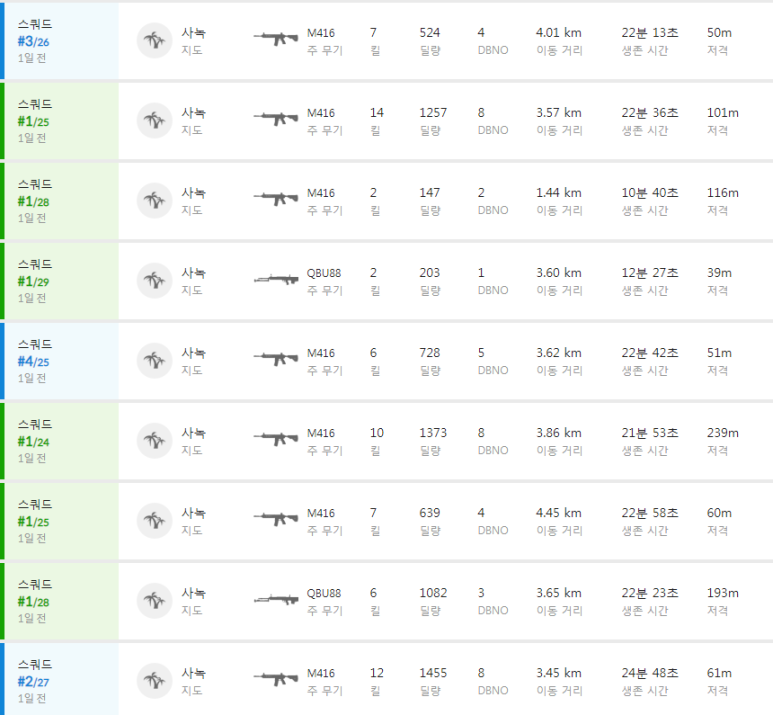This screenshot has height=715, width=773.
Task: Click the 4.45 km distance stat
Action: (x=558, y=513)
